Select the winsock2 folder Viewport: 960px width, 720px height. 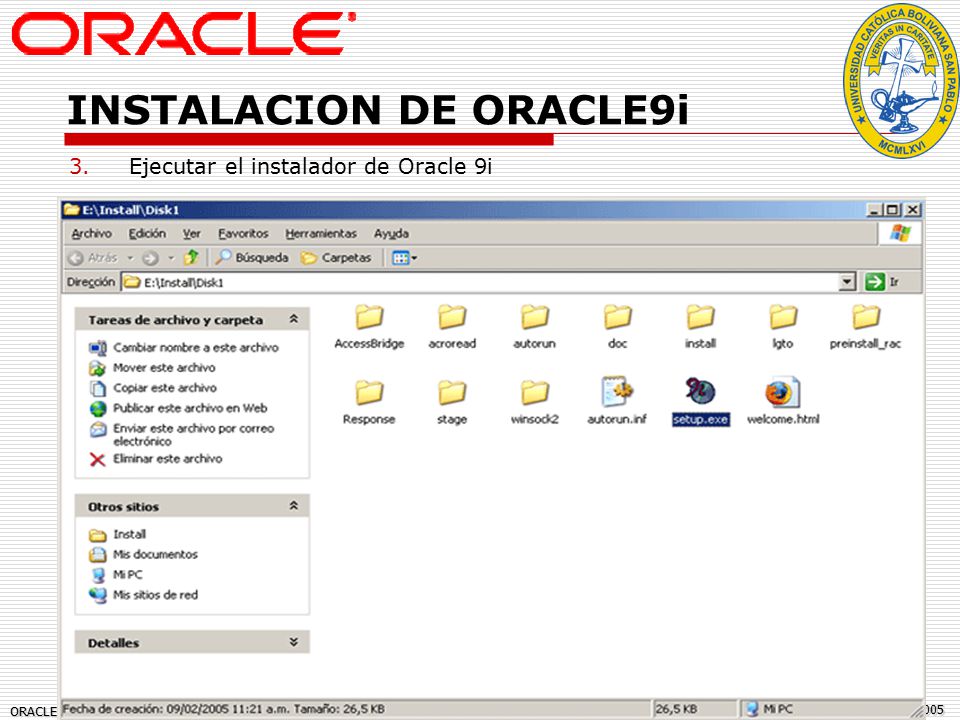point(534,403)
